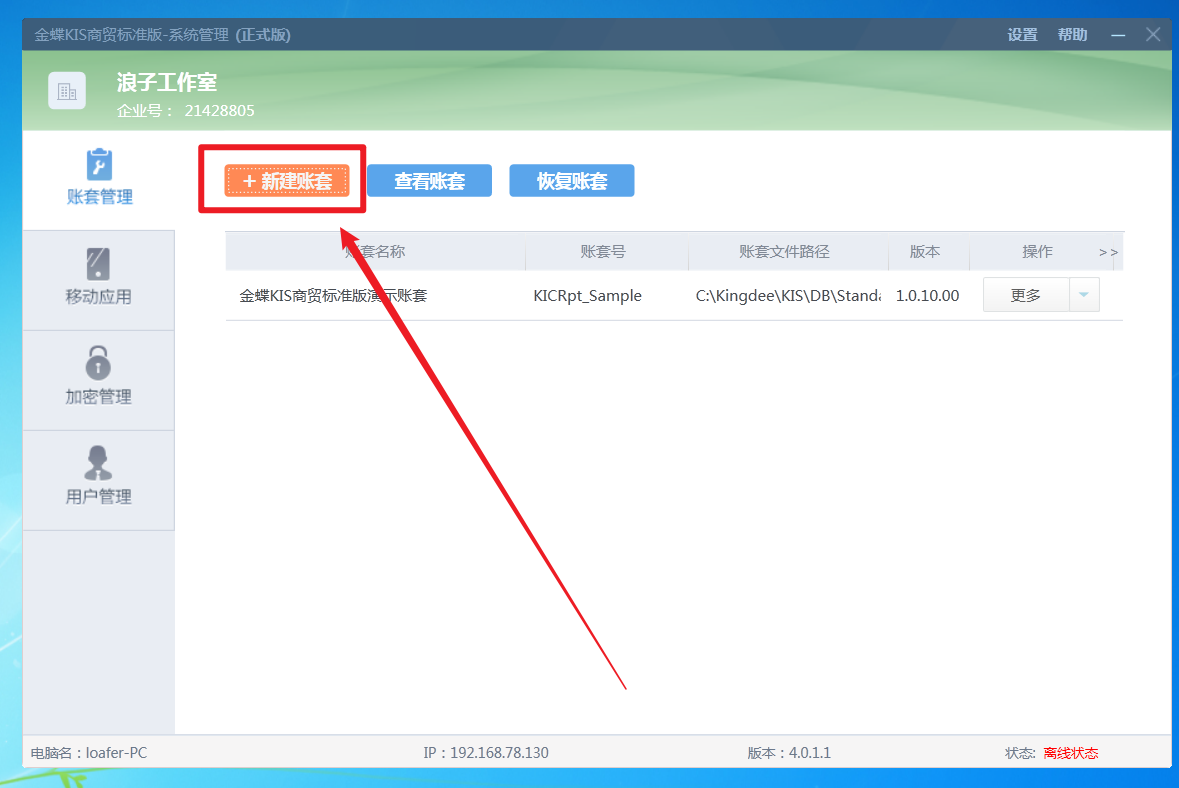
Task: Click the KICRpt_Sample account number cell
Action: pos(587,296)
